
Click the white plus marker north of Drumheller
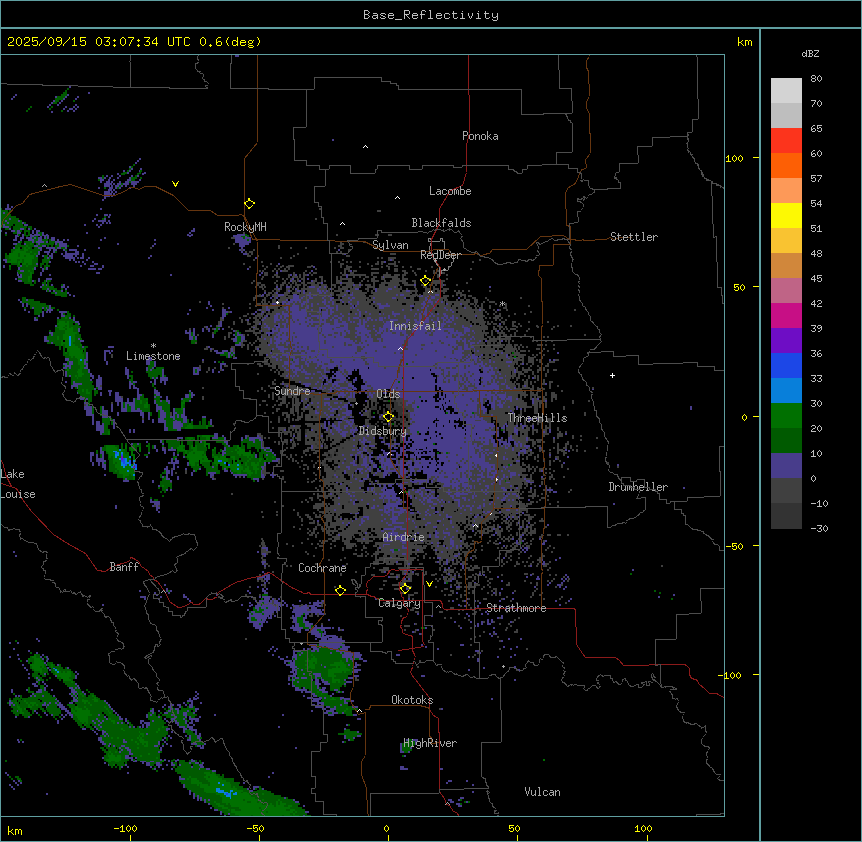coord(612,375)
